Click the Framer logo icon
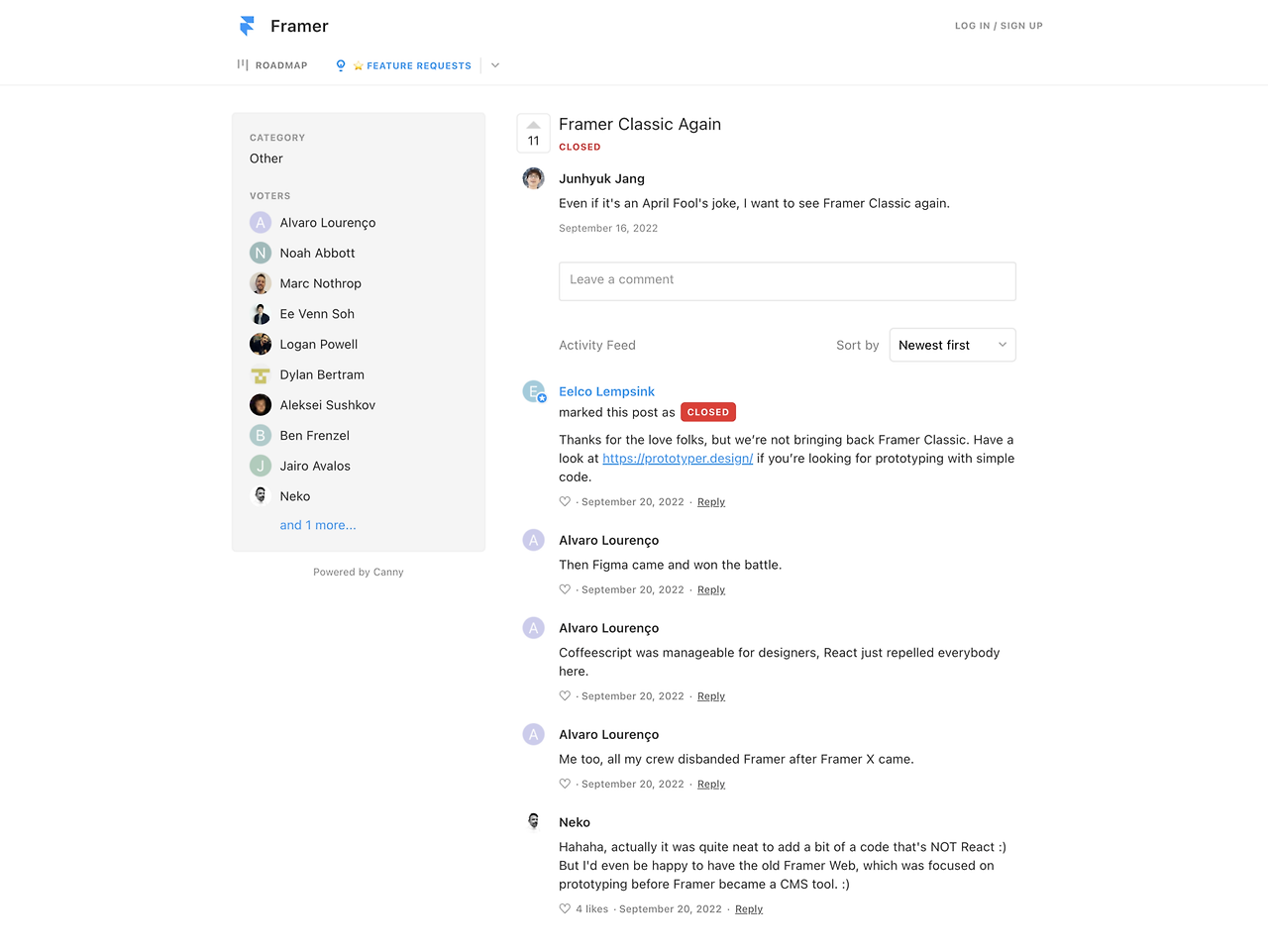The image size is (1268, 952). pos(247,26)
